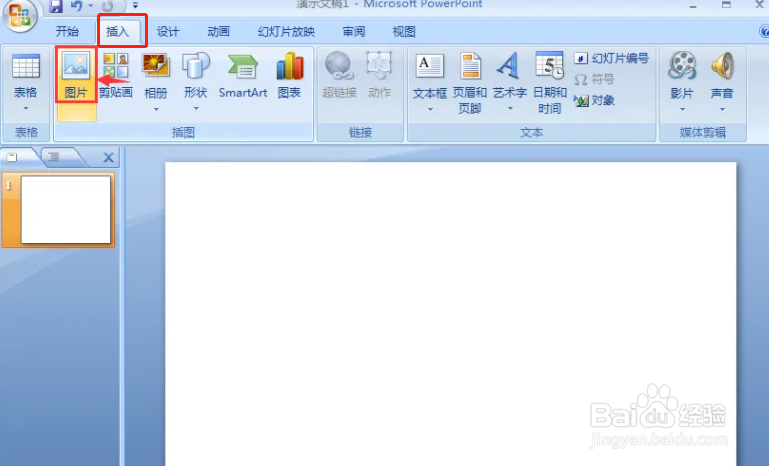This screenshot has width=769, height=466.
Task: Close the slides pane with X
Action: point(108,157)
